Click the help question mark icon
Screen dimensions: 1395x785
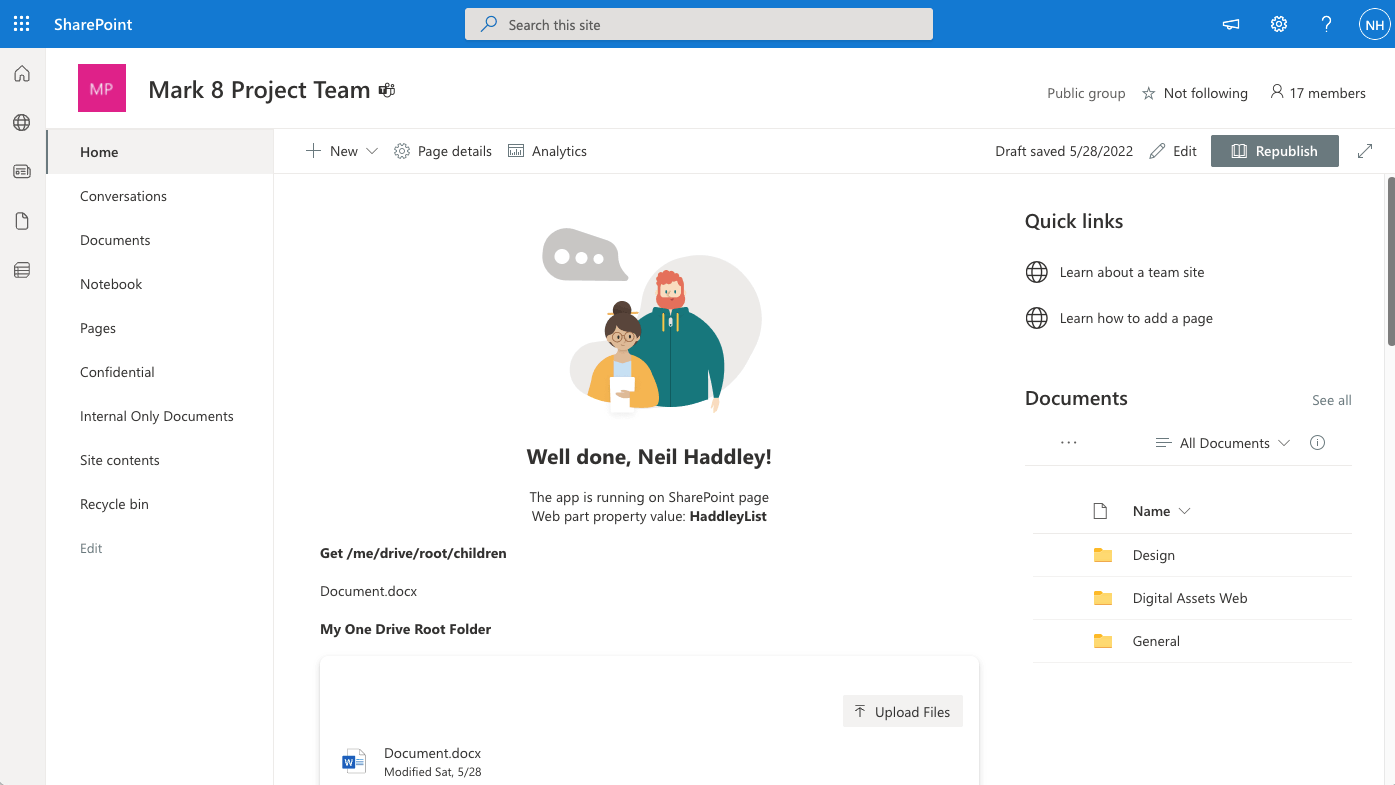coord(1326,24)
